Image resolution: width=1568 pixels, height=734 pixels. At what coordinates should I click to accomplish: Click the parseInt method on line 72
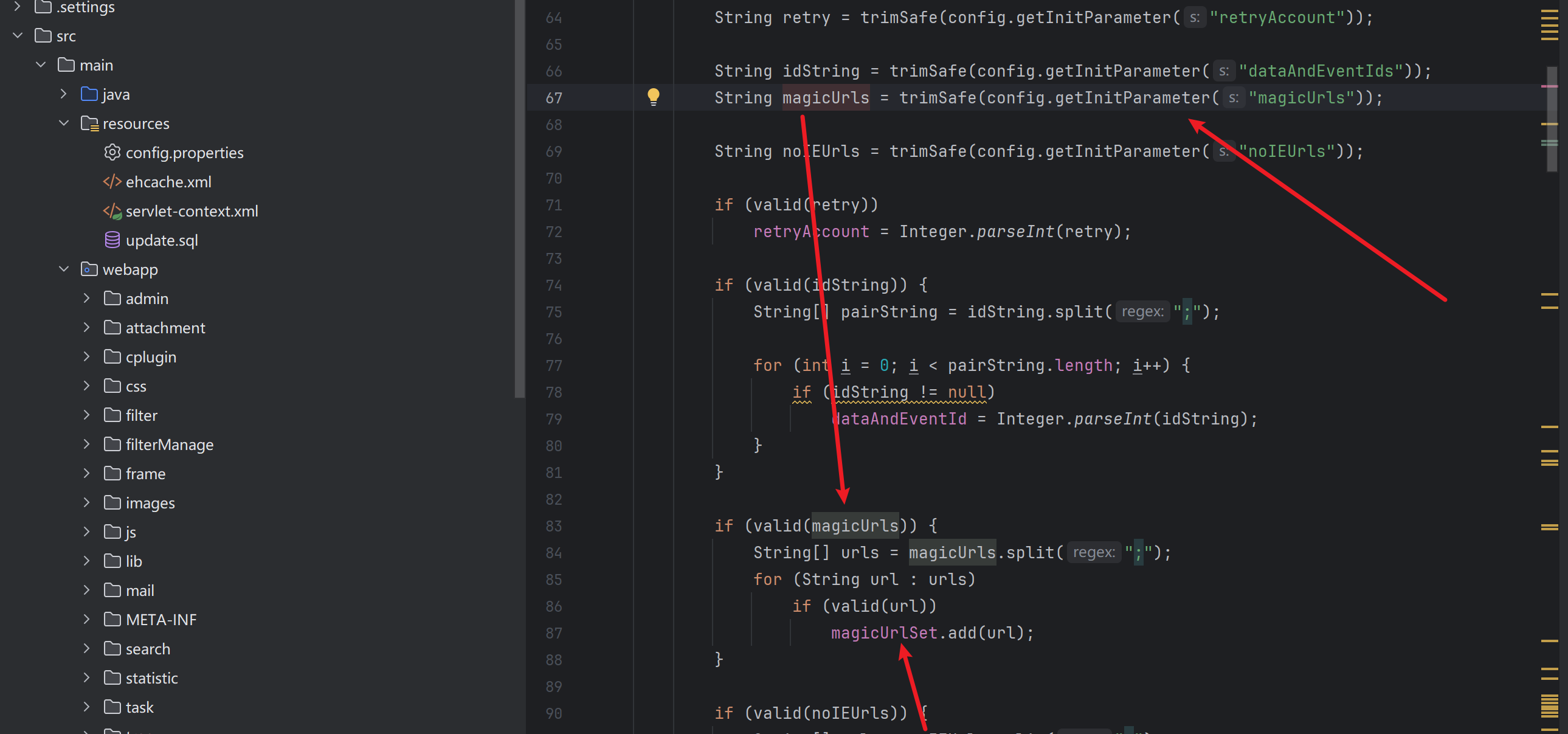pyautogui.click(x=1015, y=231)
